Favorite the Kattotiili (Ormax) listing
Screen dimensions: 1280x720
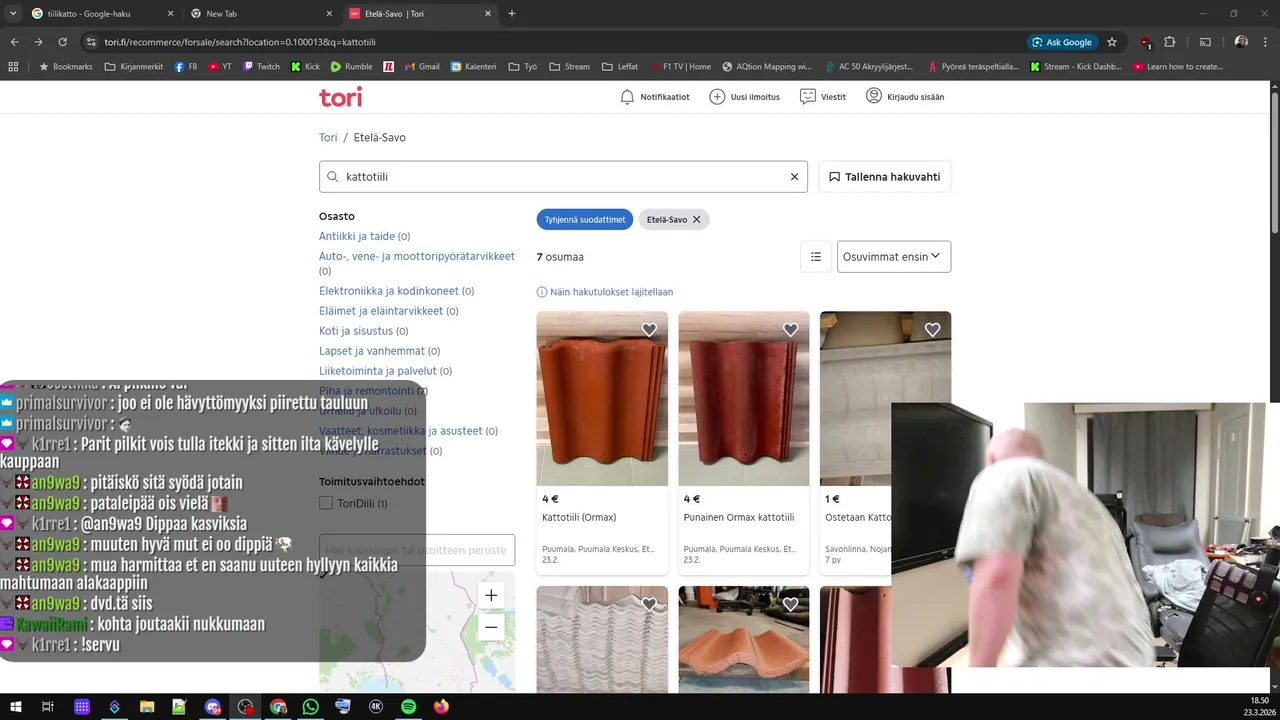coord(649,330)
